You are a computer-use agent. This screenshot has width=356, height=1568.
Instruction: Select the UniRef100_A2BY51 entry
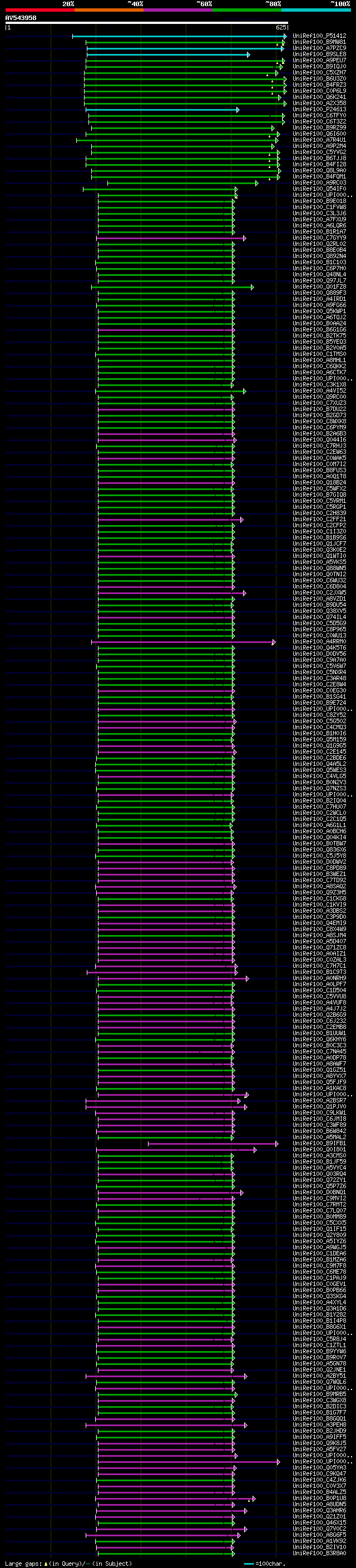(x=319, y=1376)
